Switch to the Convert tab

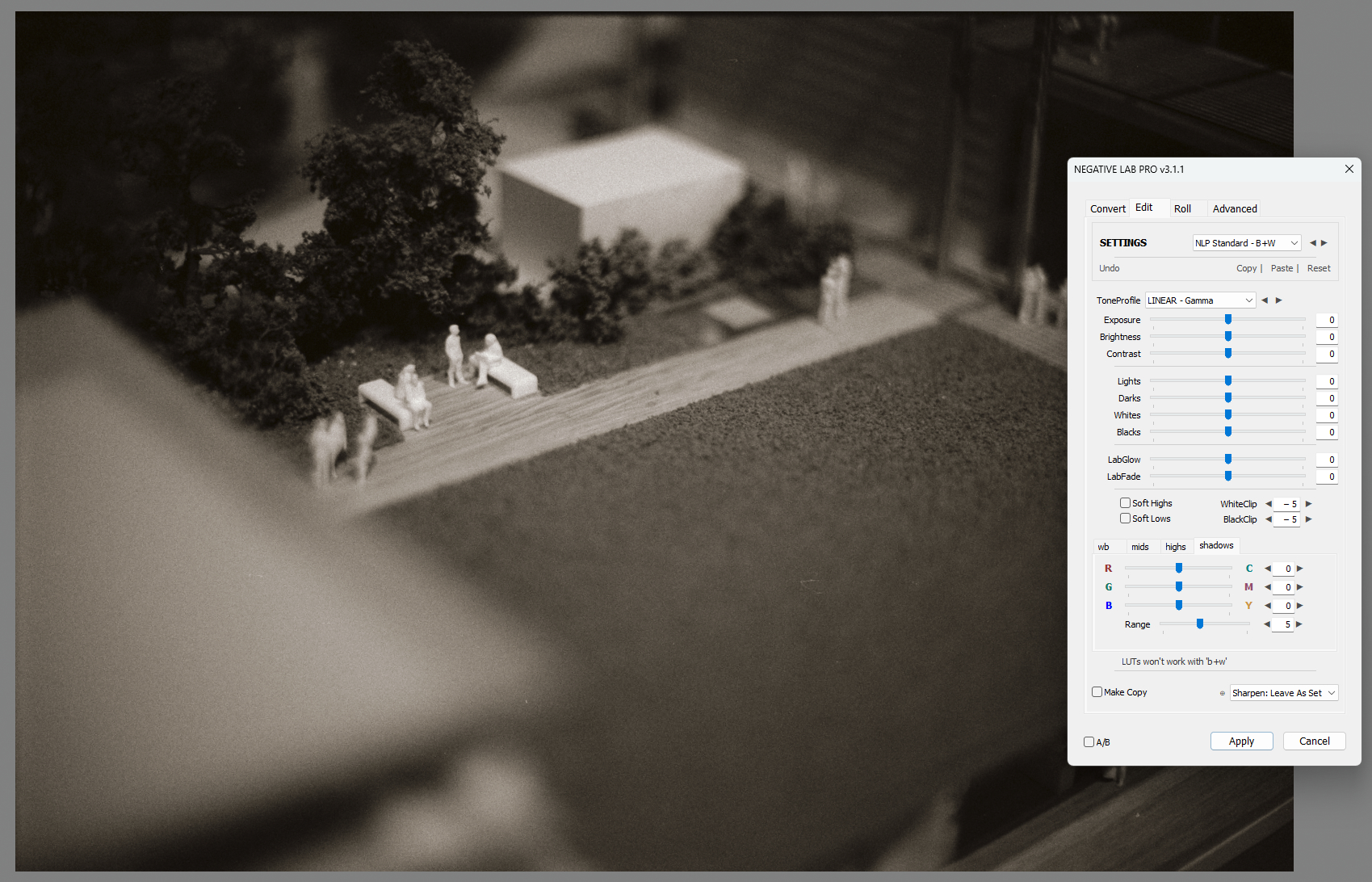point(1108,208)
